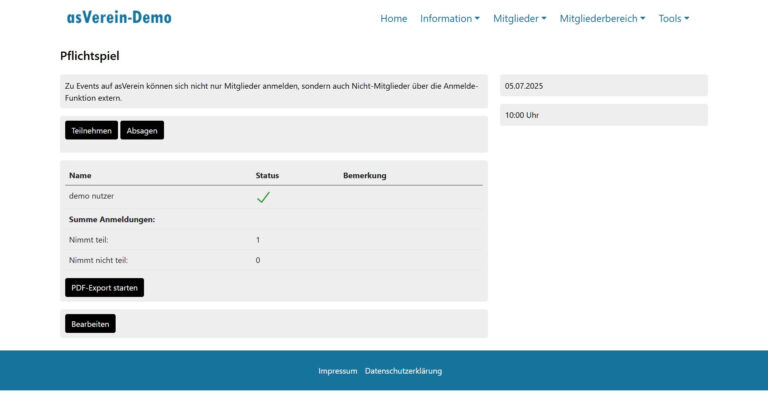
Task: Open the Mitgliederbereich dropdown
Action: coord(602,19)
